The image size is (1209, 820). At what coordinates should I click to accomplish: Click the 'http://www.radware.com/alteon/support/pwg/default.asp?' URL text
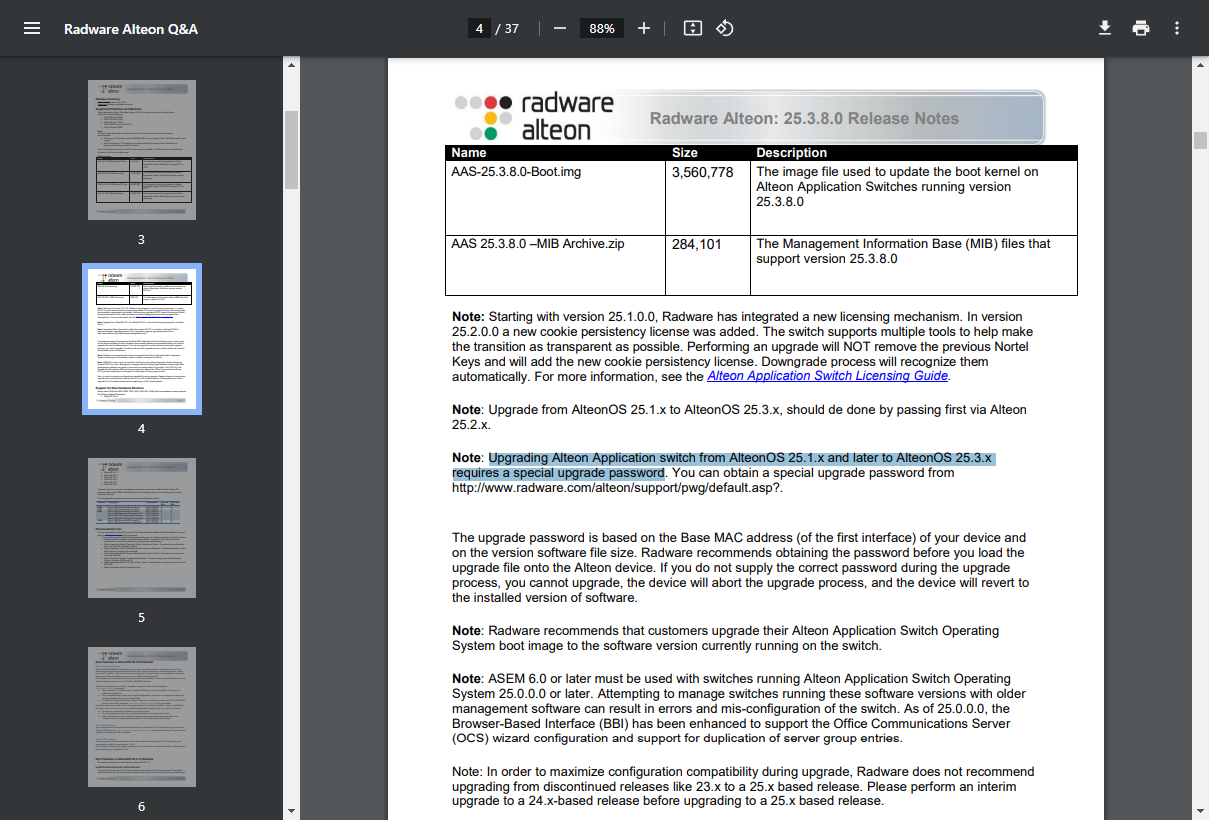point(617,488)
